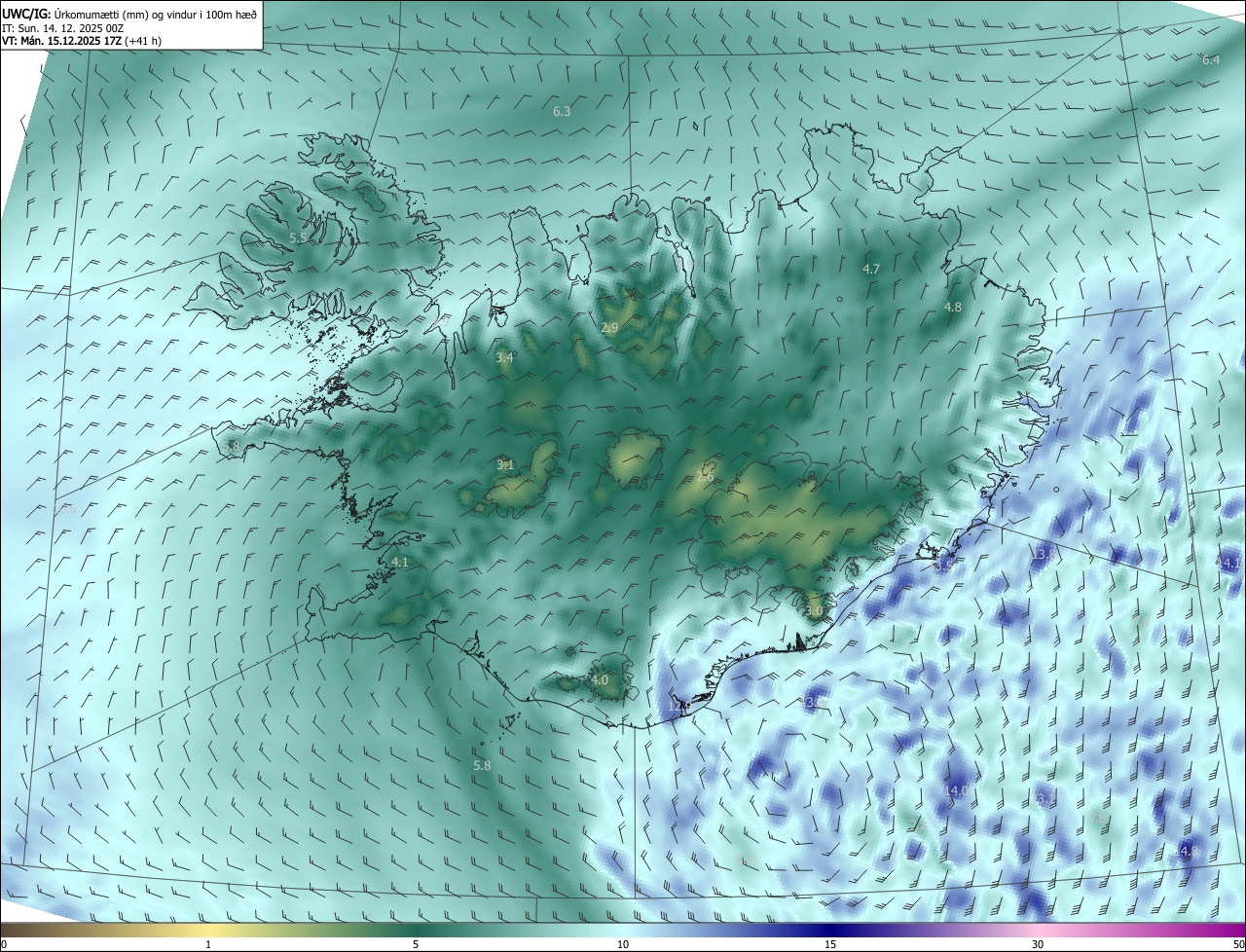Click the 5.5 value on the Westfjords
Screen dimensions: 1246x952
(x=298, y=238)
